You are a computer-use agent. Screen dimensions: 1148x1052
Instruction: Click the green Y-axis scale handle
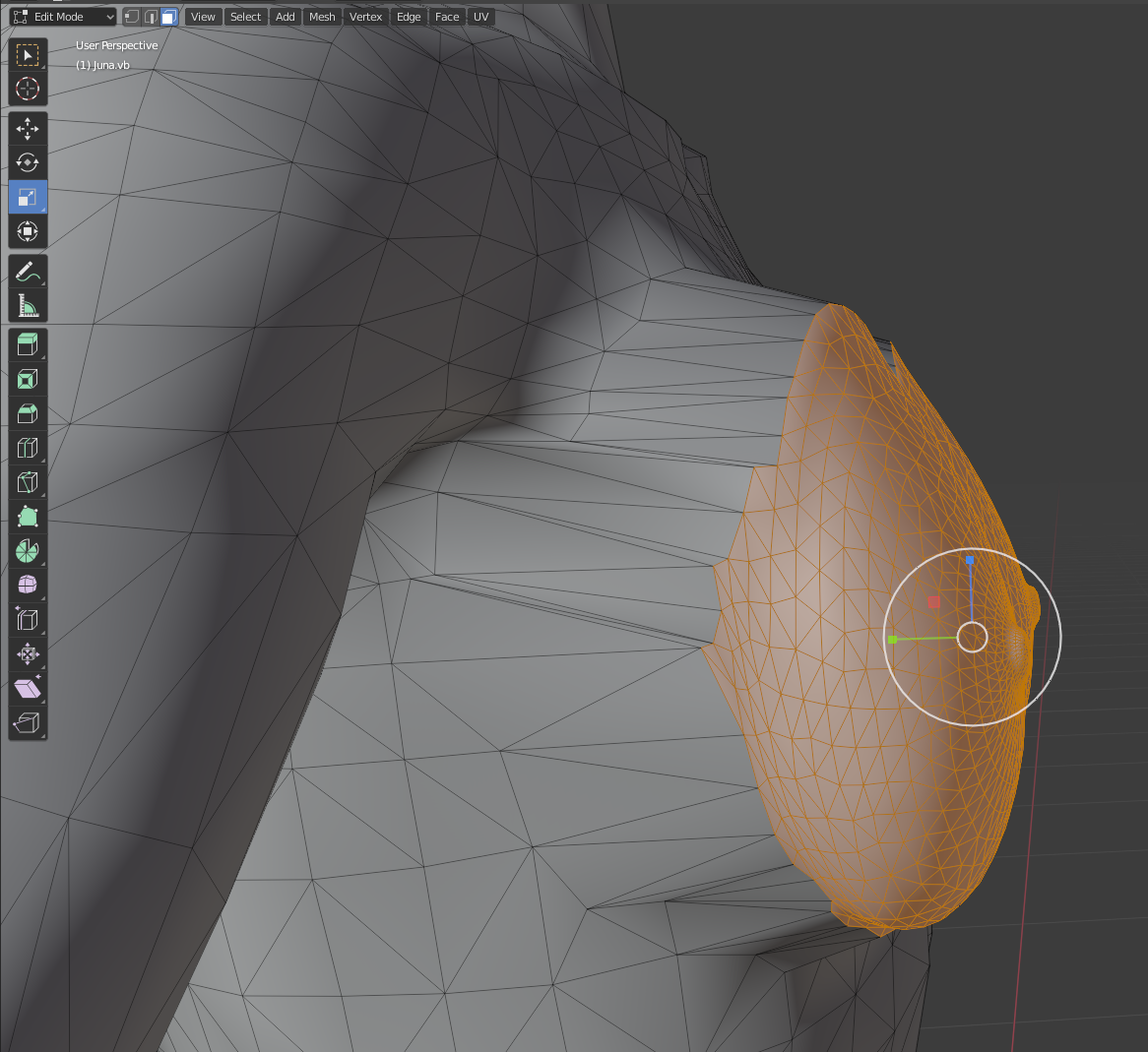892,640
